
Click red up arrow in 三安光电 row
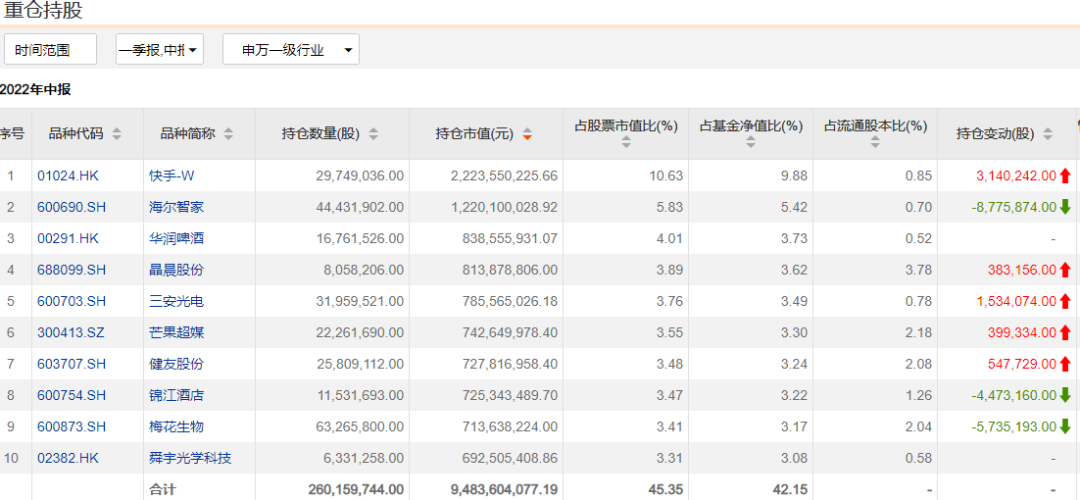tap(1066, 301)
